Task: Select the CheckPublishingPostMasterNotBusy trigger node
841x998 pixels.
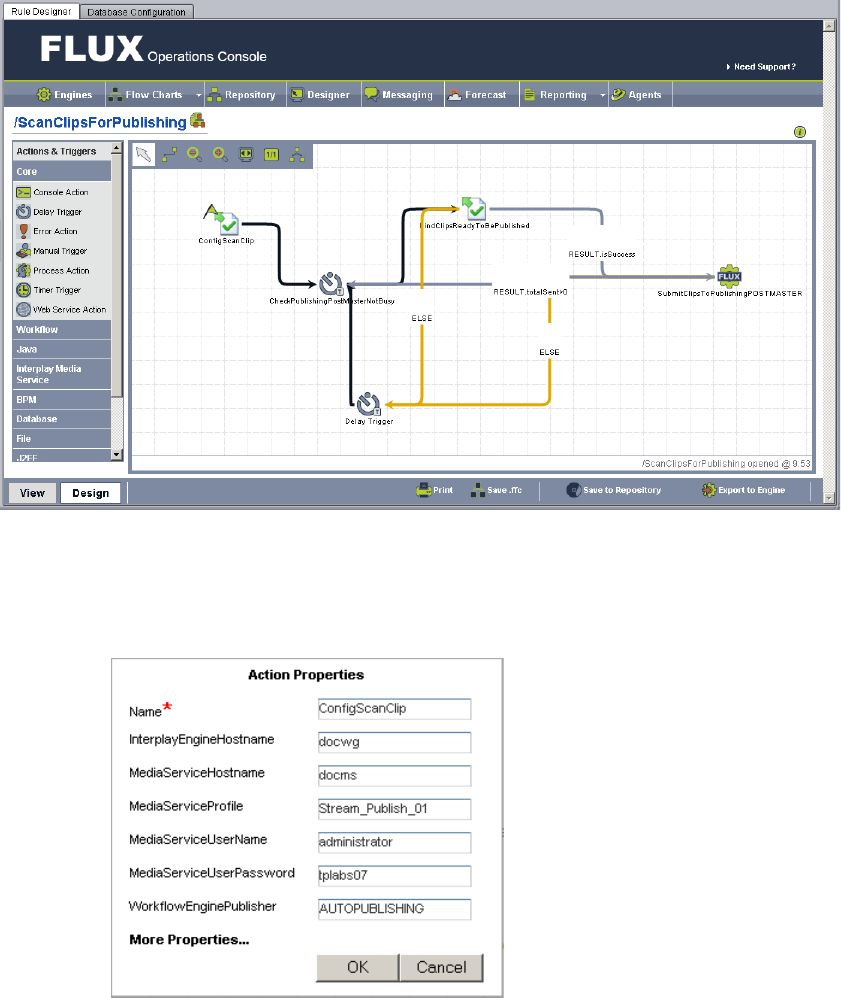Action: click(331, 284)
